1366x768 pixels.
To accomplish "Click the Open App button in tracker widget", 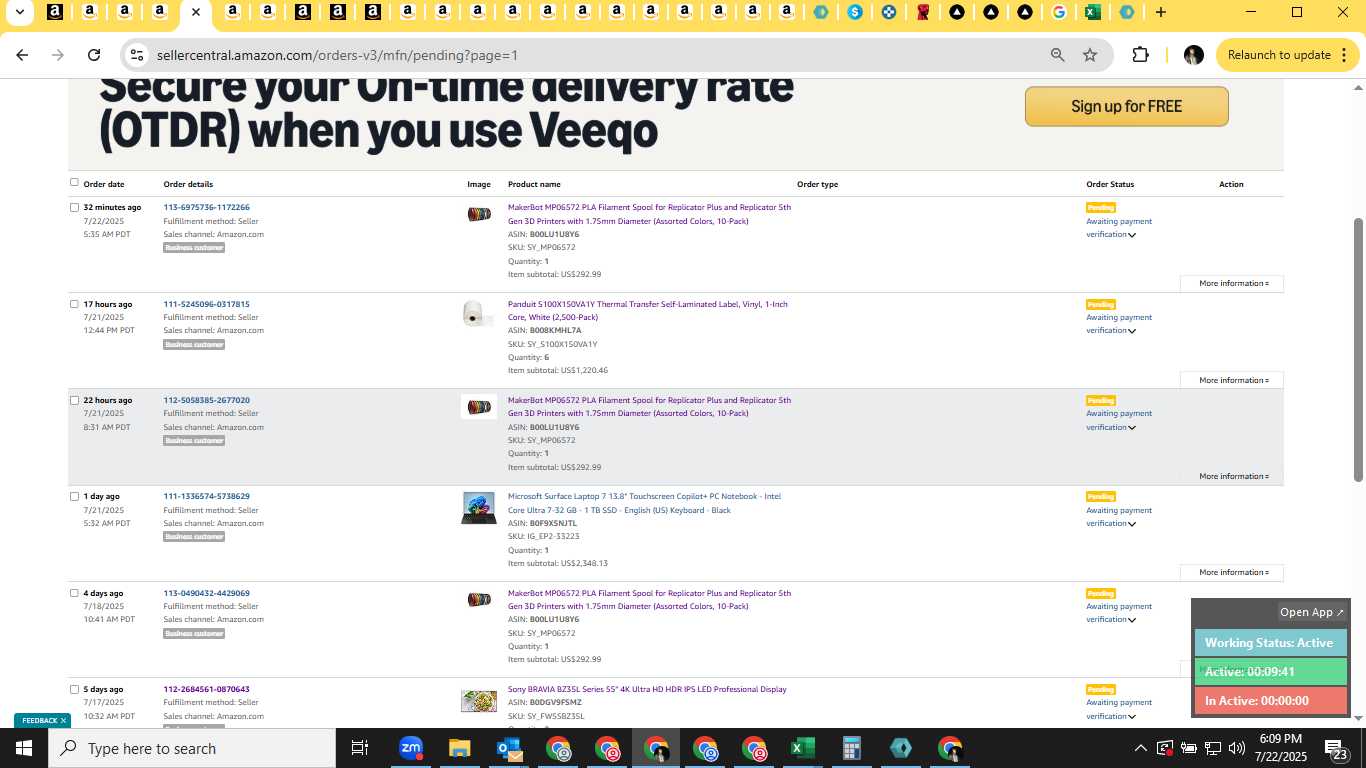I will tap(1312, 612).
